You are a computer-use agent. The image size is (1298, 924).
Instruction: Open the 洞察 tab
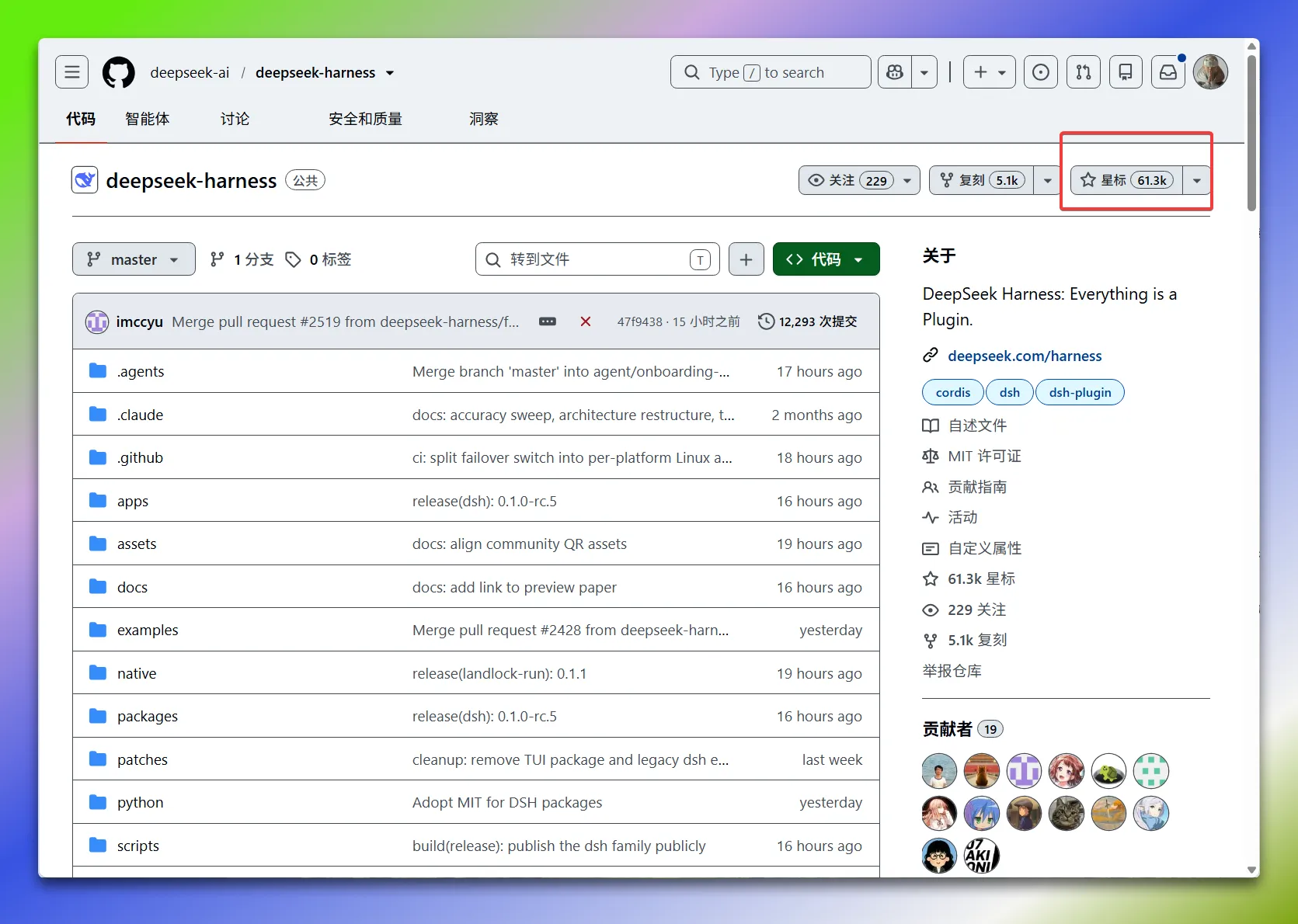click(x=483, y=119)
